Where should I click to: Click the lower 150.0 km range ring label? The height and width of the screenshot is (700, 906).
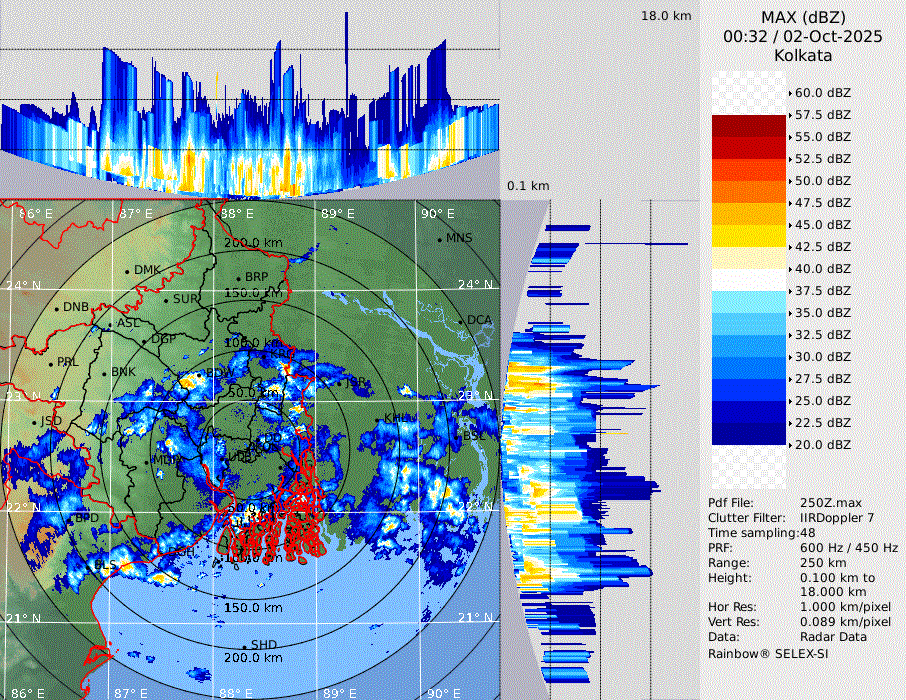[251, 608]
